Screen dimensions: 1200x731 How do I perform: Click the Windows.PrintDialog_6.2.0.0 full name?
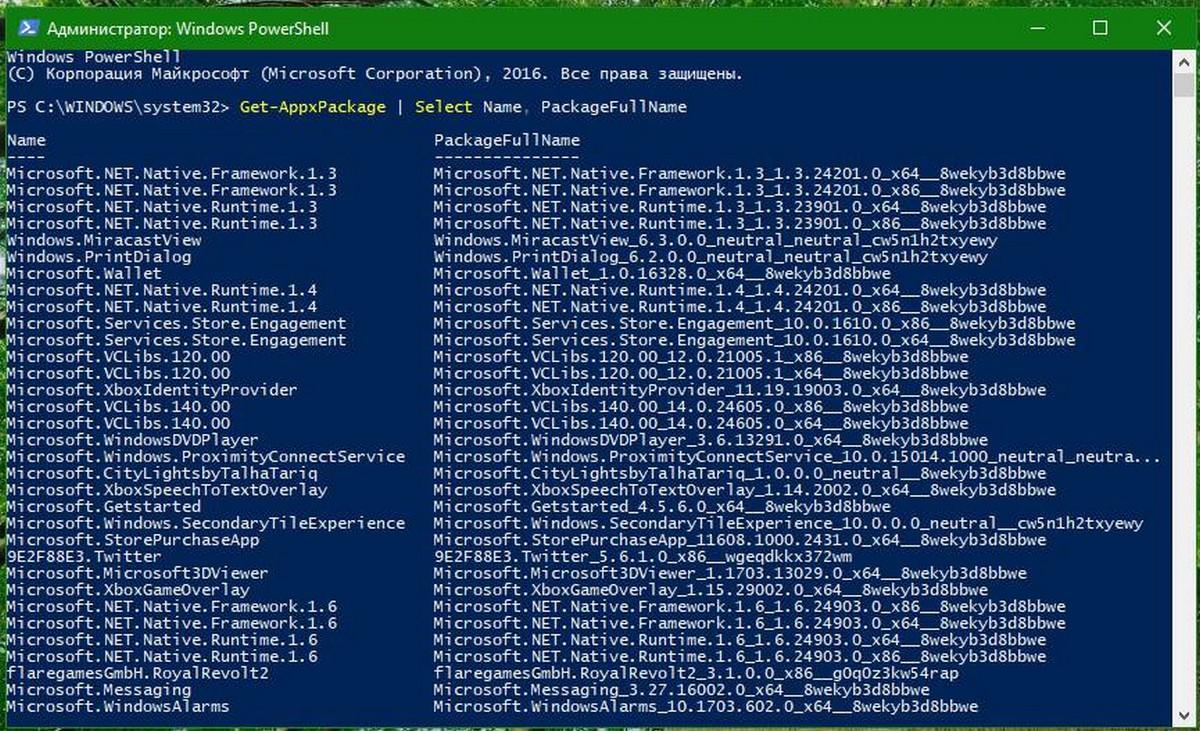(710, 257)
